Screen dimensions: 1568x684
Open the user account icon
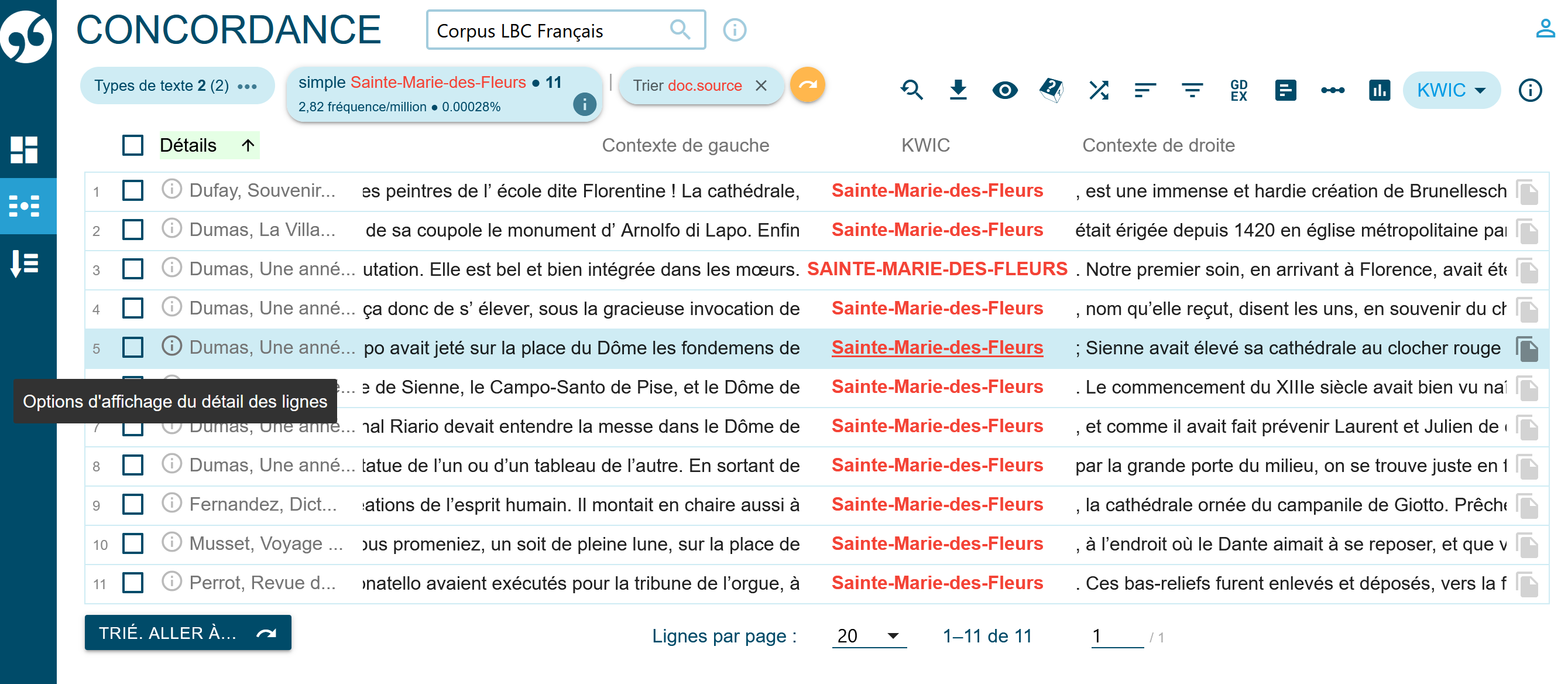tap(1546, 28)
